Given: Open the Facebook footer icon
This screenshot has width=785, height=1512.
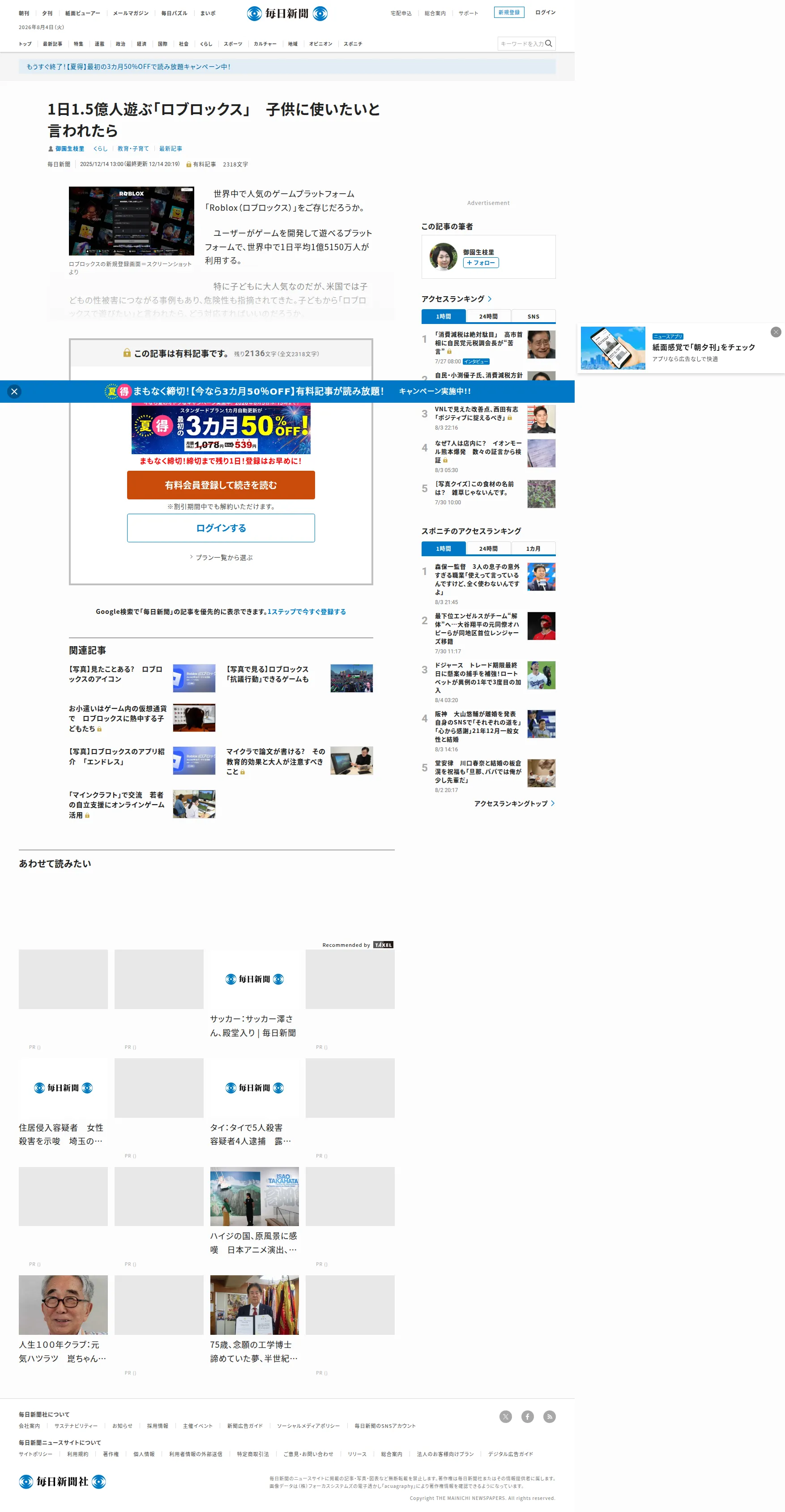Looking at the screenshot, I should [528, 1417].
